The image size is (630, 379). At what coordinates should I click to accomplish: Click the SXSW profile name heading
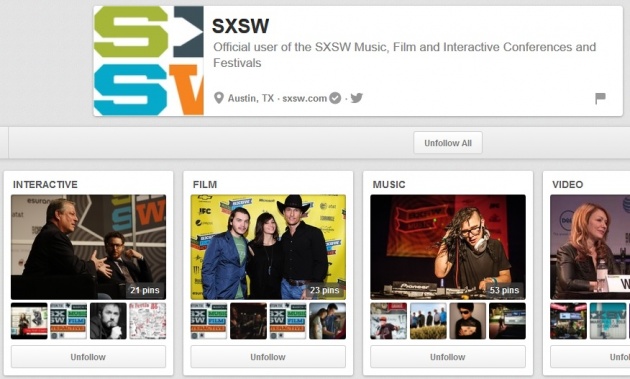click(x=240, y=26)
